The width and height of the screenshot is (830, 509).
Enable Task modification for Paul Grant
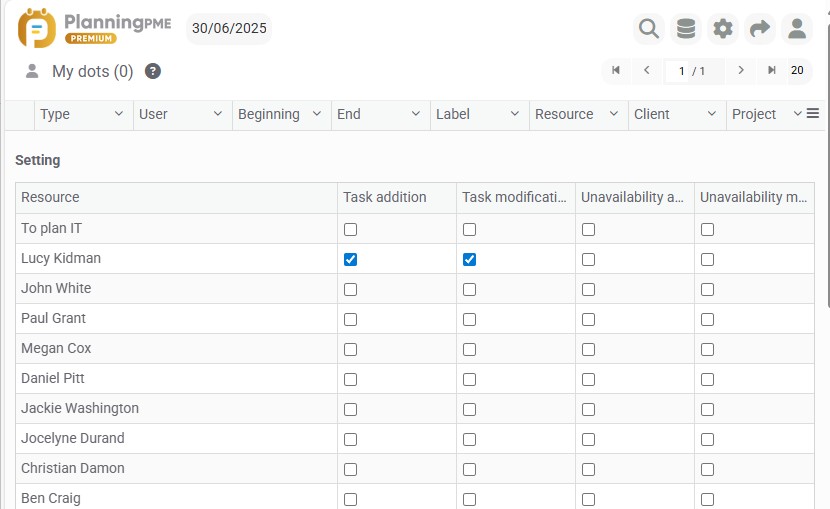click(x=470, y=320)
